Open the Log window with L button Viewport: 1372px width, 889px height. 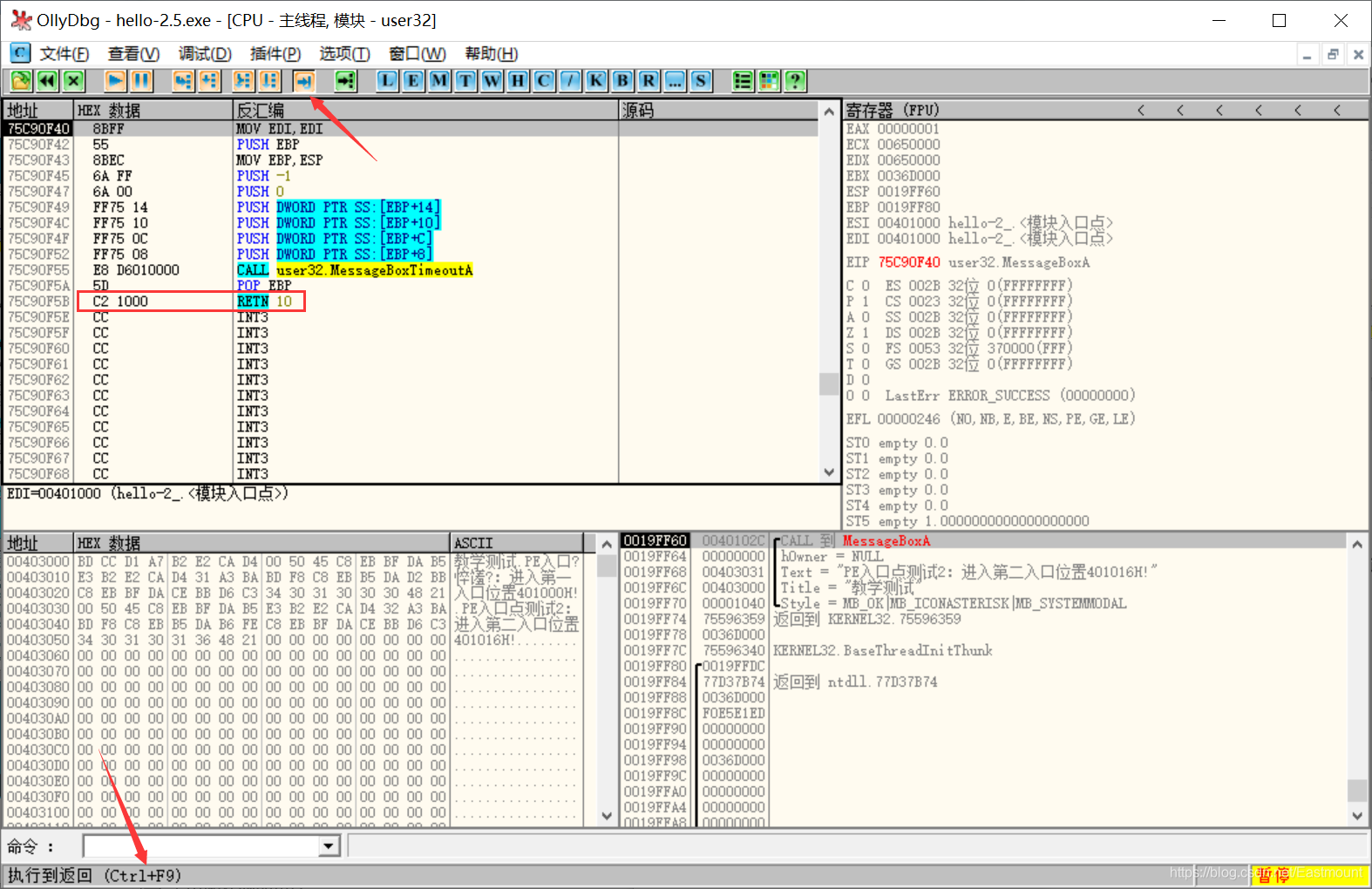(387, 81)
